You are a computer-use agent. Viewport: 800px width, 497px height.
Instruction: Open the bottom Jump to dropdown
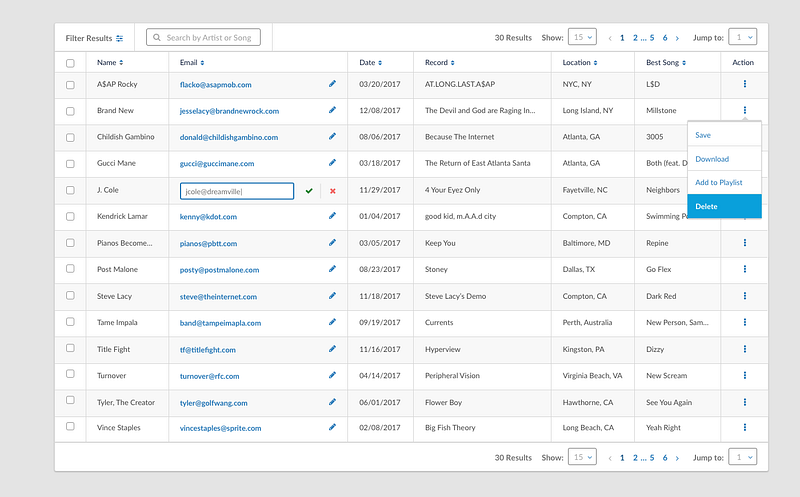click(x=742, y=457)
